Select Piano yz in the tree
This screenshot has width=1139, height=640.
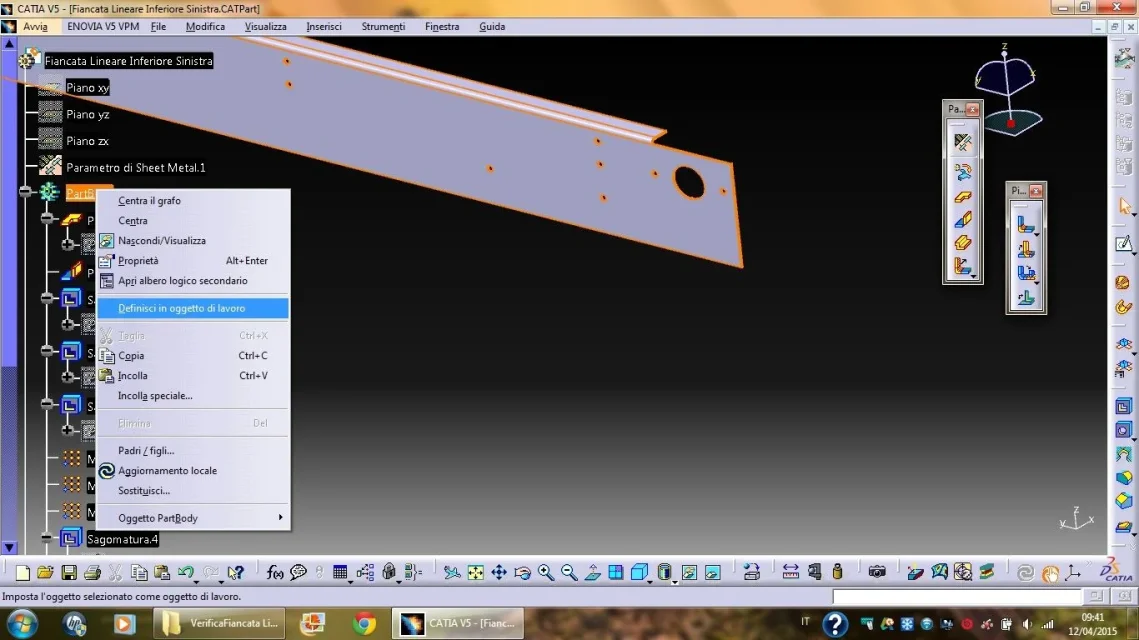pyautogui.click(x=87, y=114)
